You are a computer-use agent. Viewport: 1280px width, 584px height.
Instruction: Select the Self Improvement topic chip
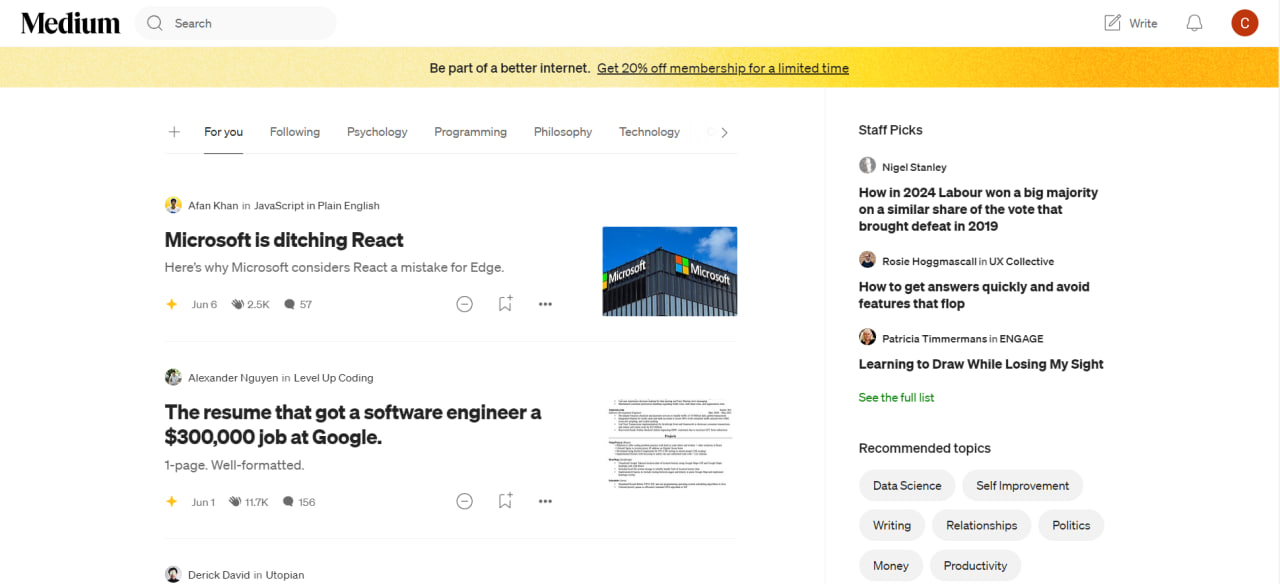1023,486
